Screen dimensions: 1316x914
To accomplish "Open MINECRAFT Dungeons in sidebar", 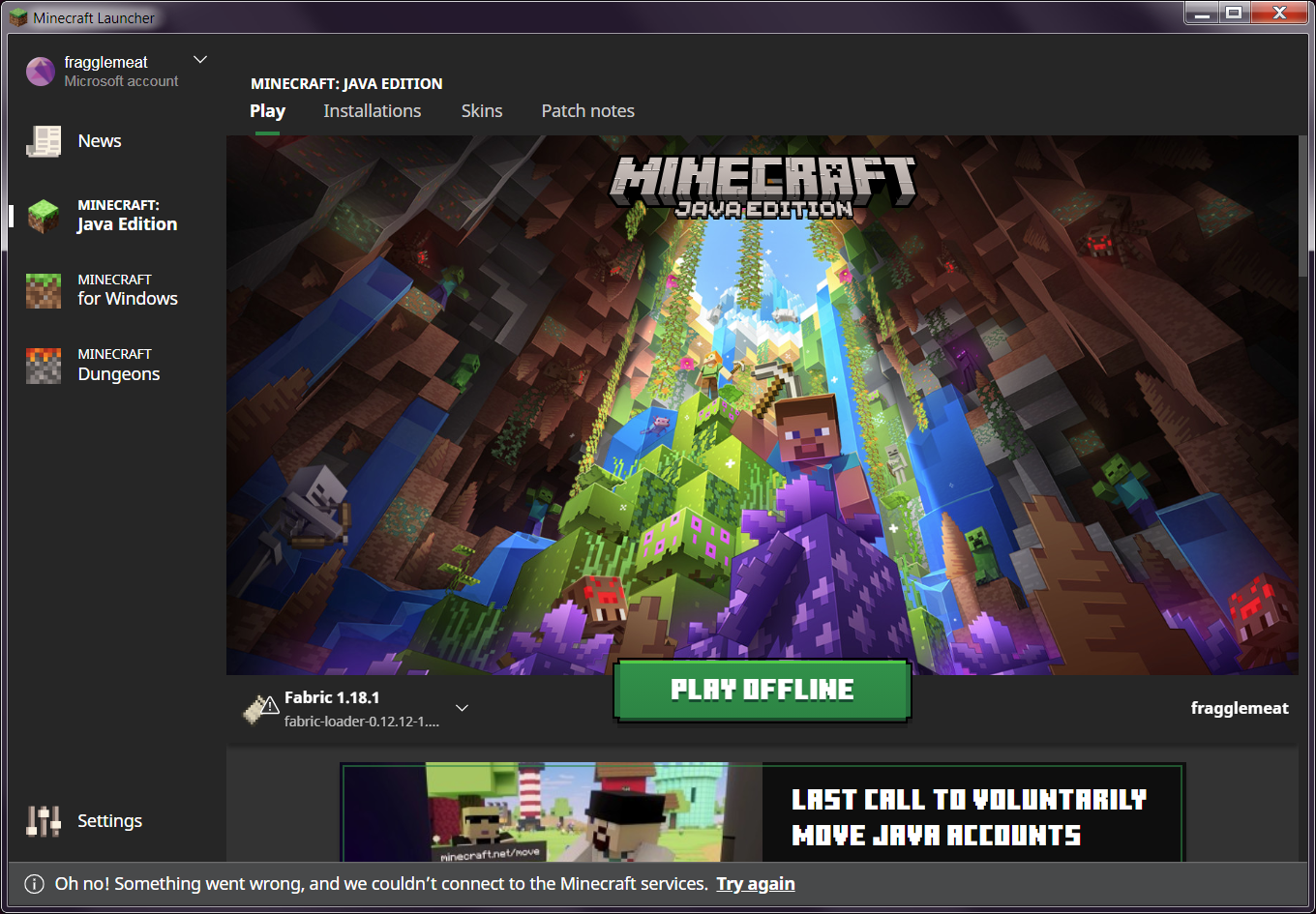I will (x=119, y=365).
